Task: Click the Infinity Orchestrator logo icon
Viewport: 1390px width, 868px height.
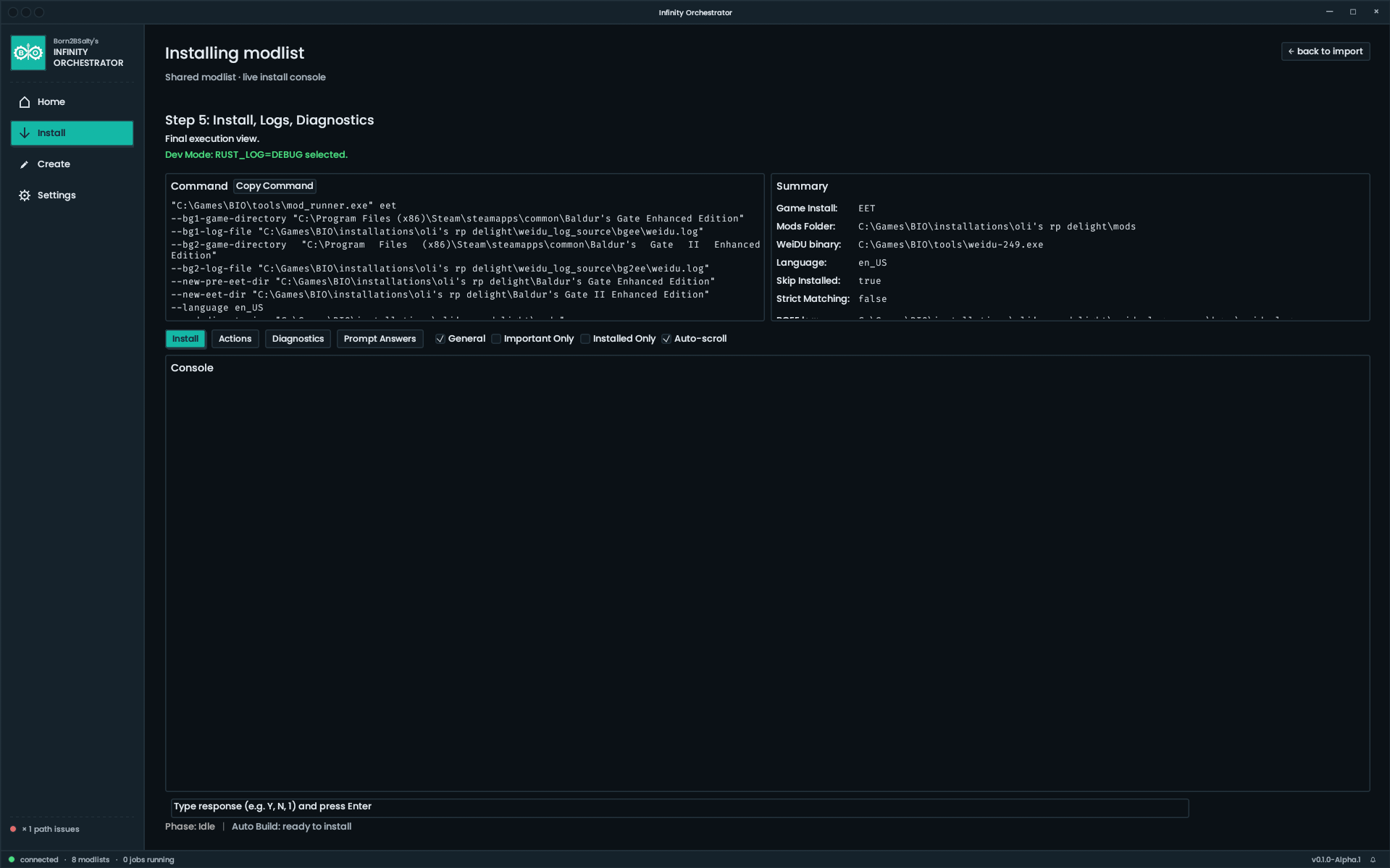Action: (x=28, y=53)
